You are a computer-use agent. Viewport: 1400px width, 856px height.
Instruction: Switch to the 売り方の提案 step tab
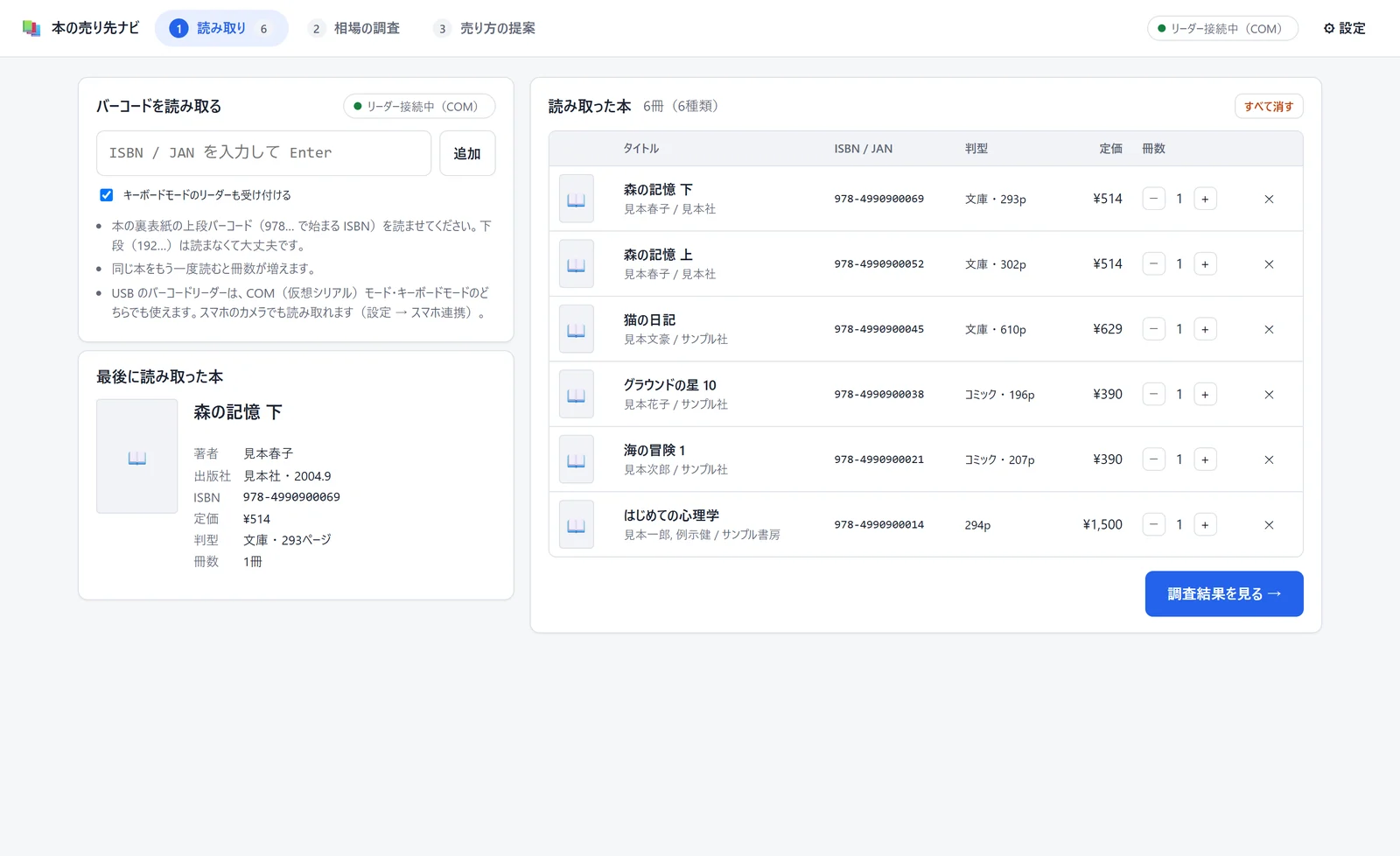pyautogui.click(x=486, y=29)
